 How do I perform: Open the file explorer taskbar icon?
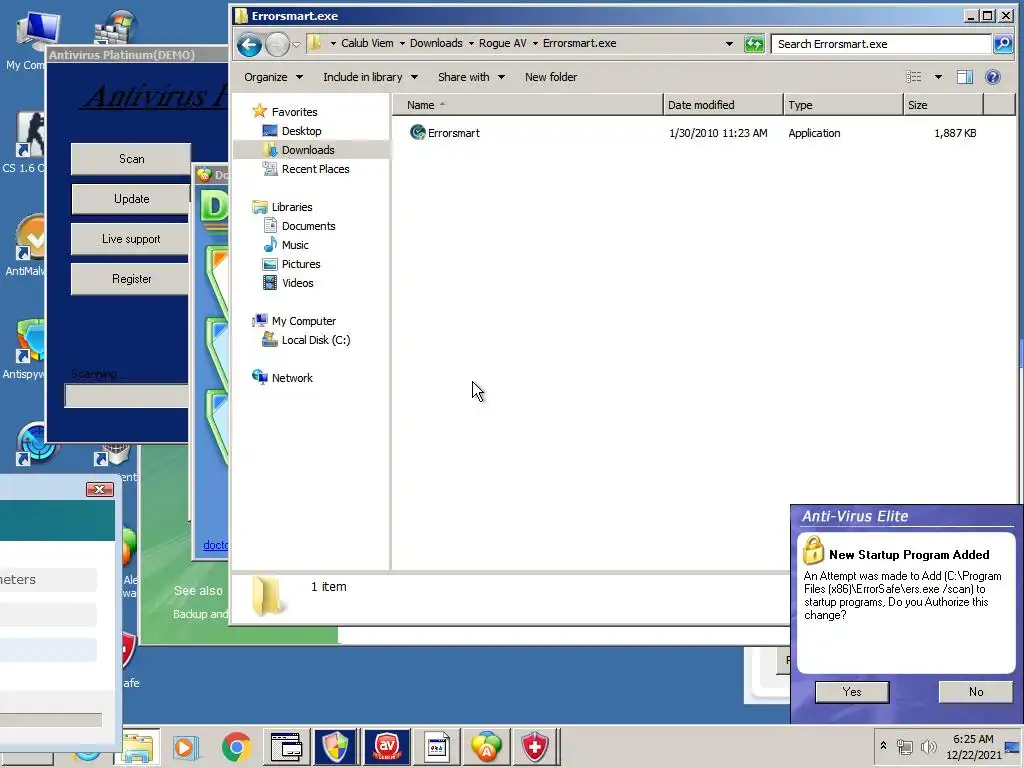(x=138, y=748)
